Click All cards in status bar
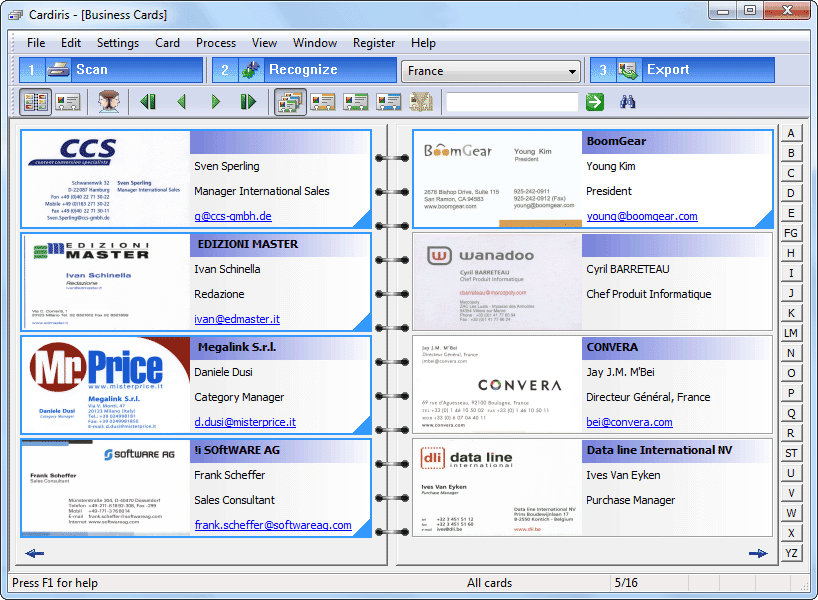 (x=489, y=583)
